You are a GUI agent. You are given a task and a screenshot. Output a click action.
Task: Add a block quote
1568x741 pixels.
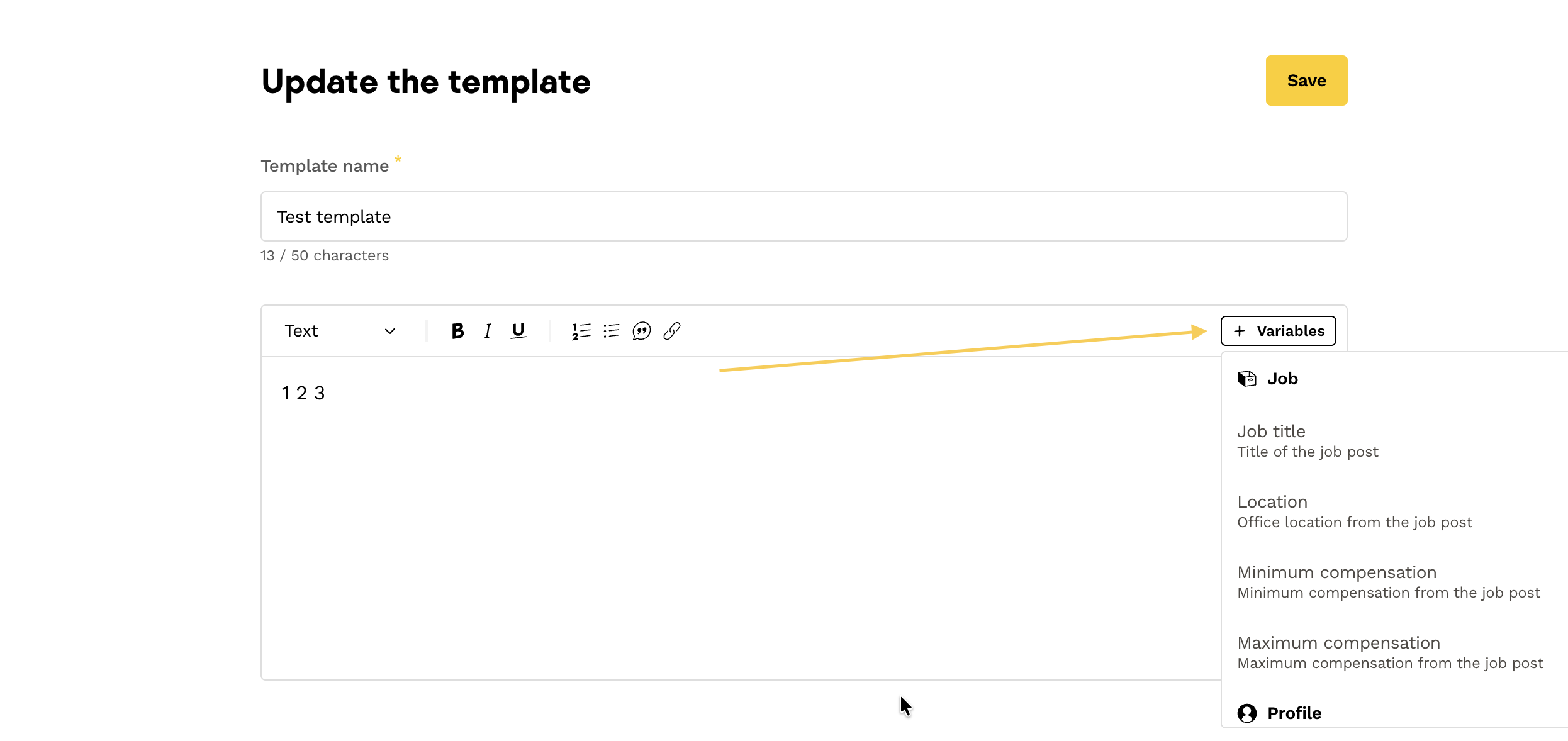tap(641, 331)
